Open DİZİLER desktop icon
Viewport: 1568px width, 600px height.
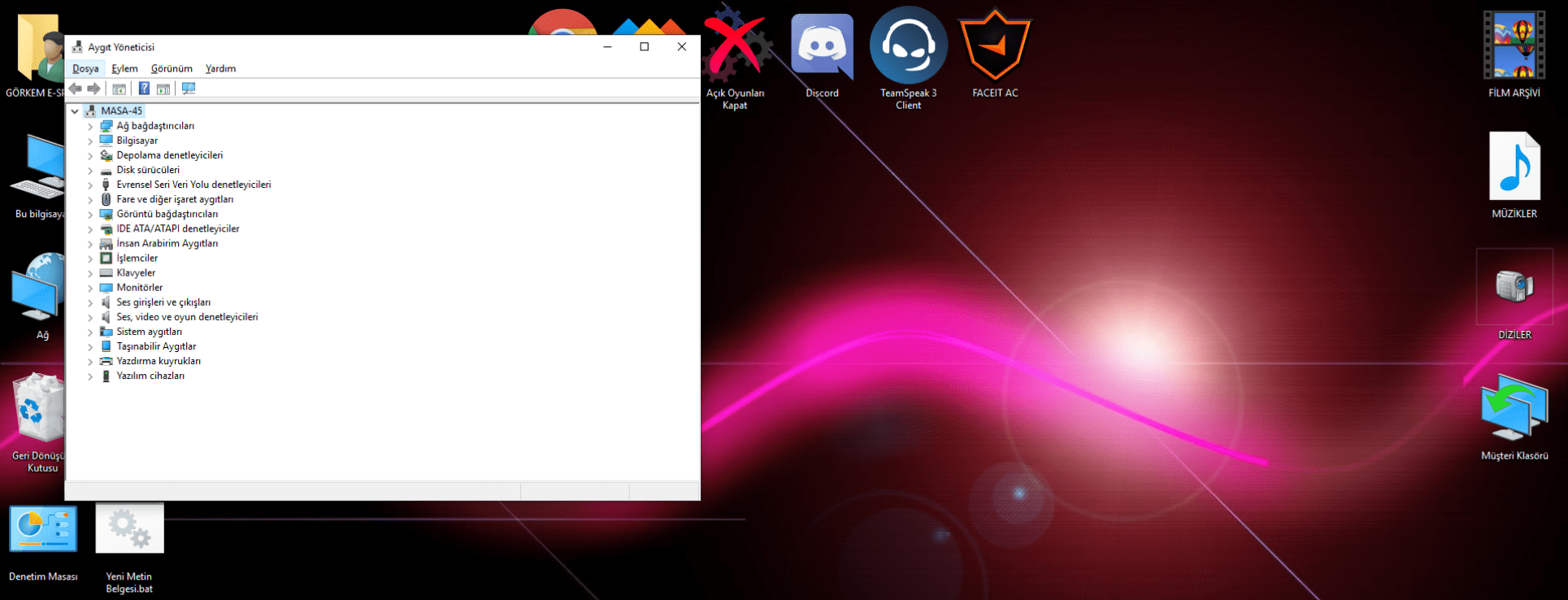(x=1514, y=294)
